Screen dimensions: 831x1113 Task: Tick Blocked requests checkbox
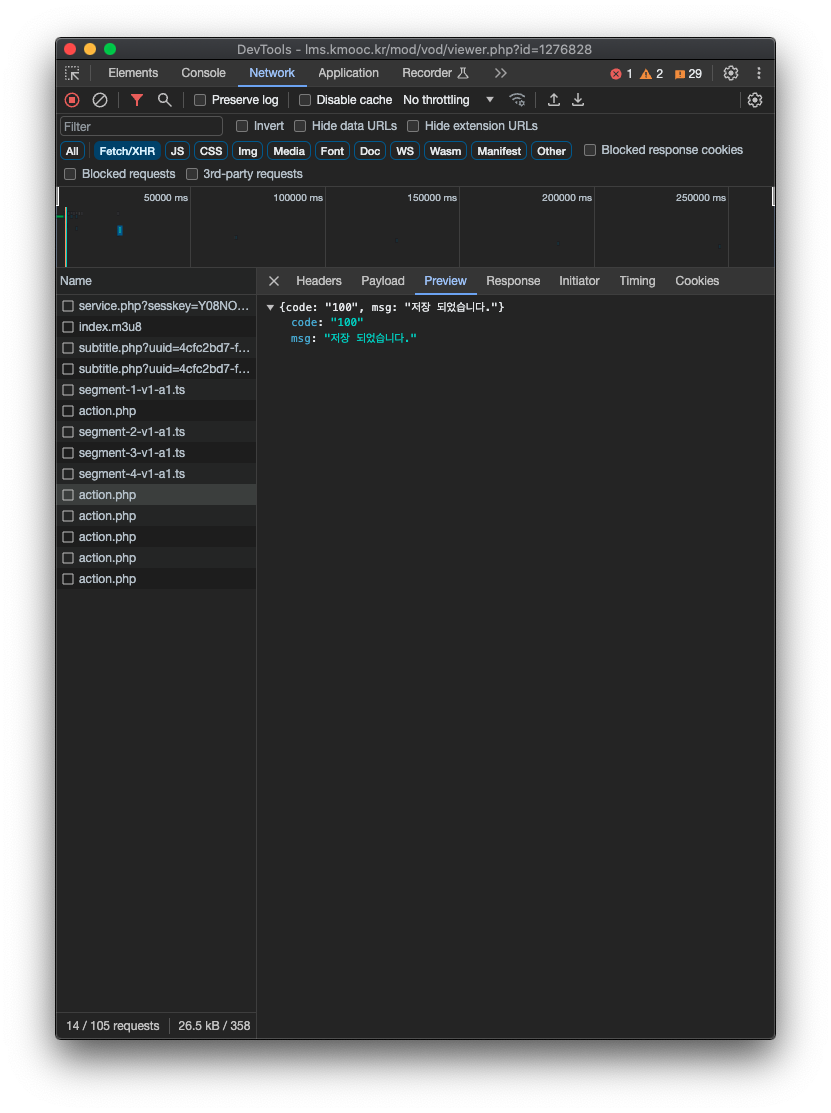70,175
